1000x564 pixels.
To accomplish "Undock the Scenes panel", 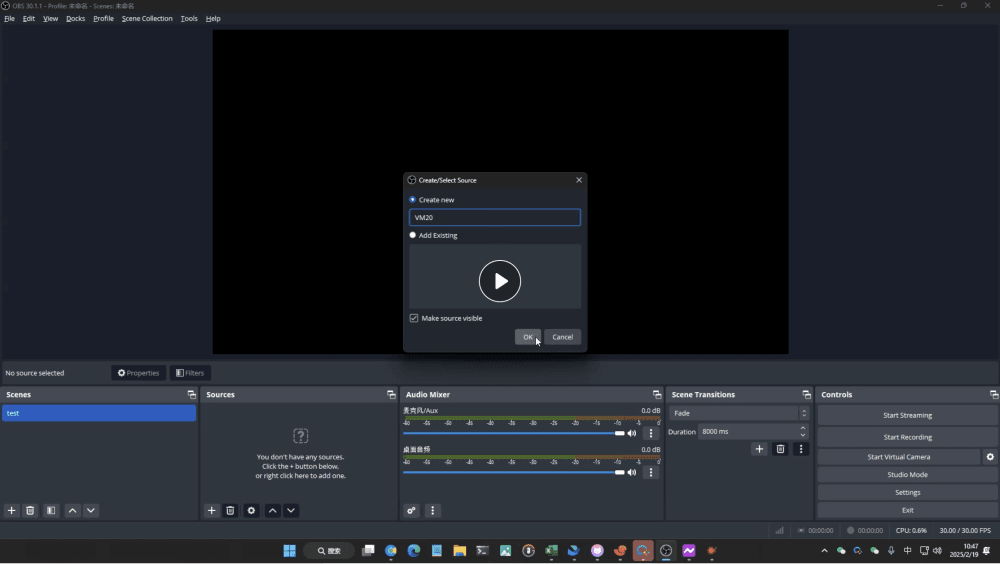I will (x=191, y=394).
